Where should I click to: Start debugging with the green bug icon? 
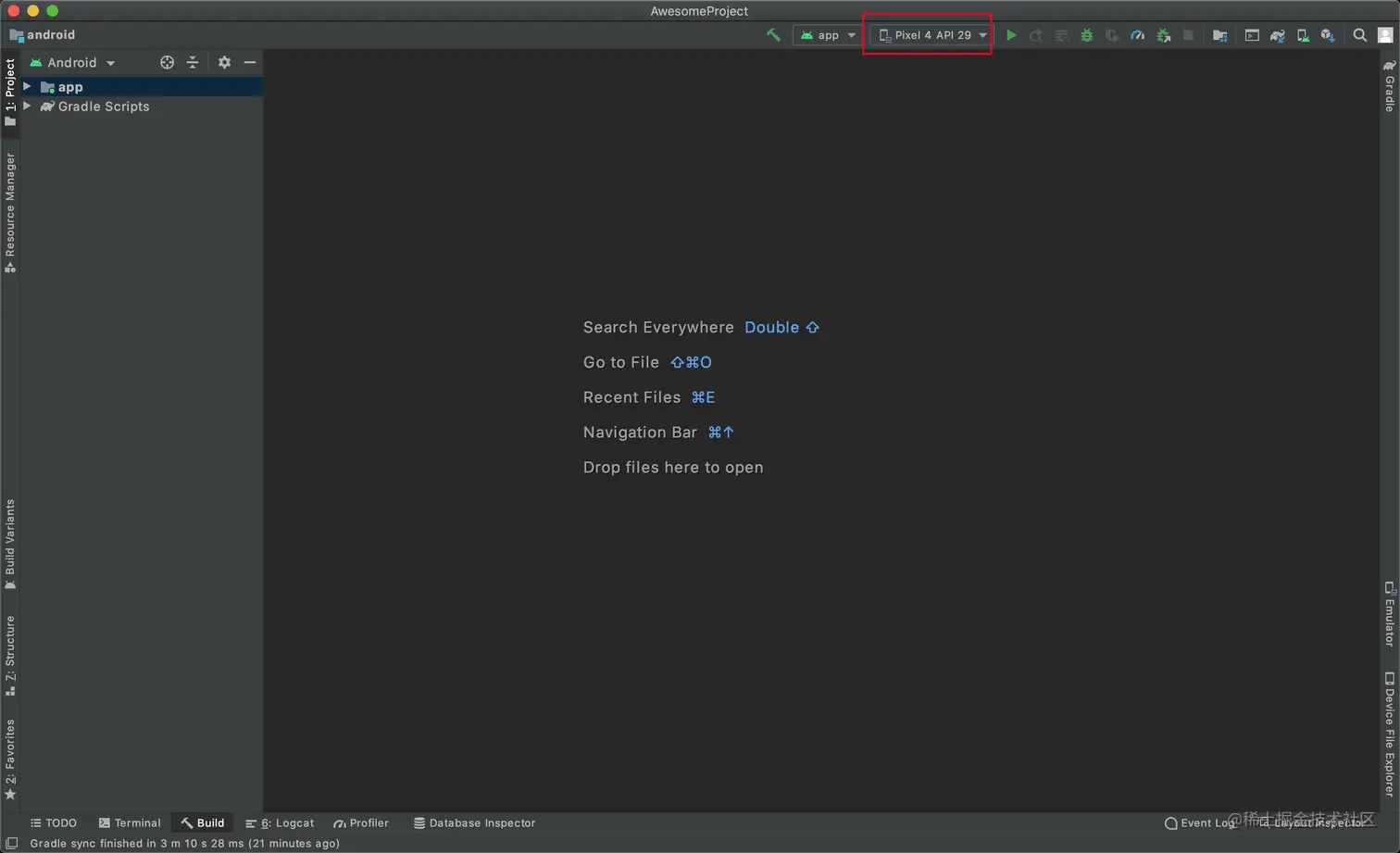(1087, 35)
